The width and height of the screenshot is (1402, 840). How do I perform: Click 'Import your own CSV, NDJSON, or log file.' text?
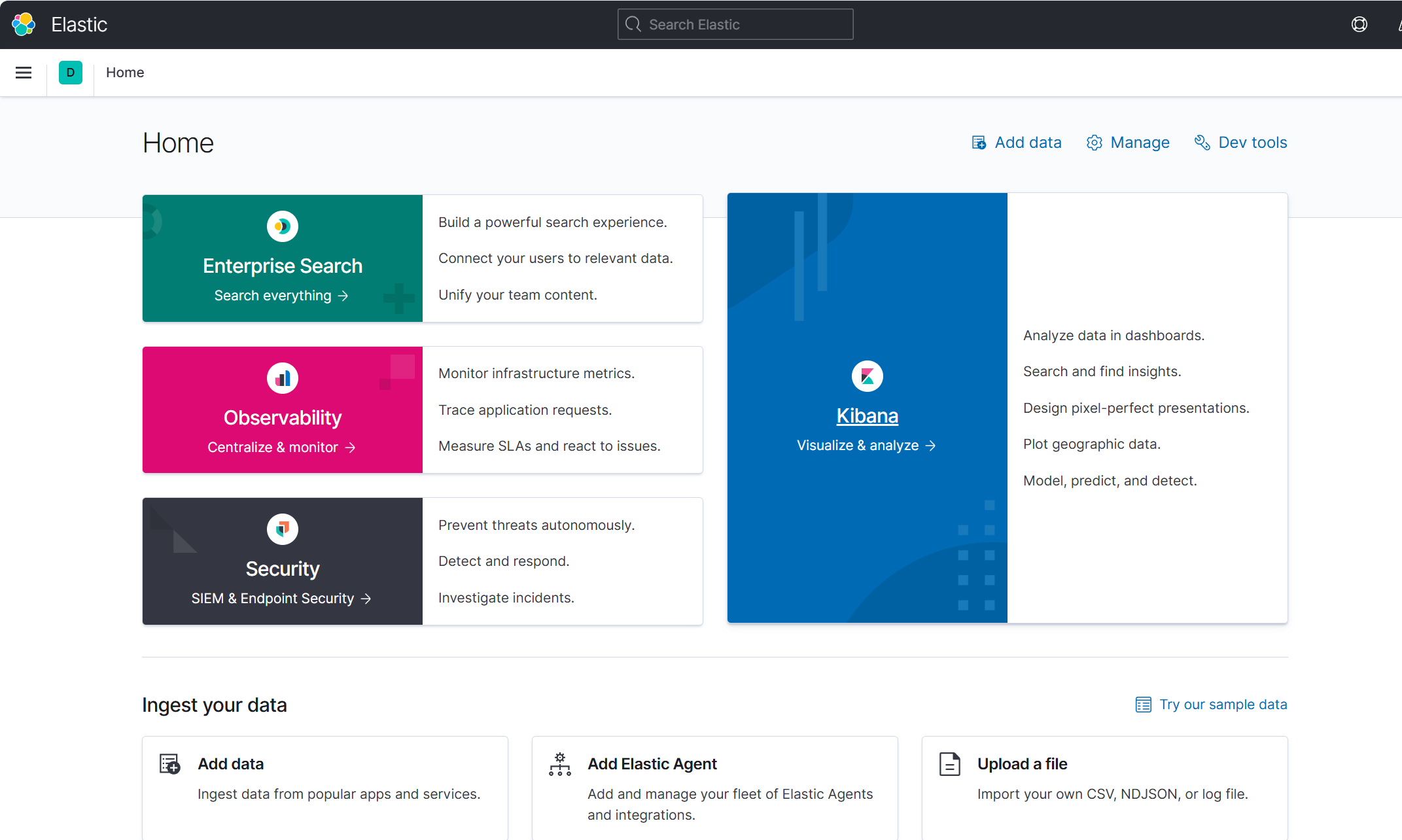pyautogui.click(x=1113, y=794)
